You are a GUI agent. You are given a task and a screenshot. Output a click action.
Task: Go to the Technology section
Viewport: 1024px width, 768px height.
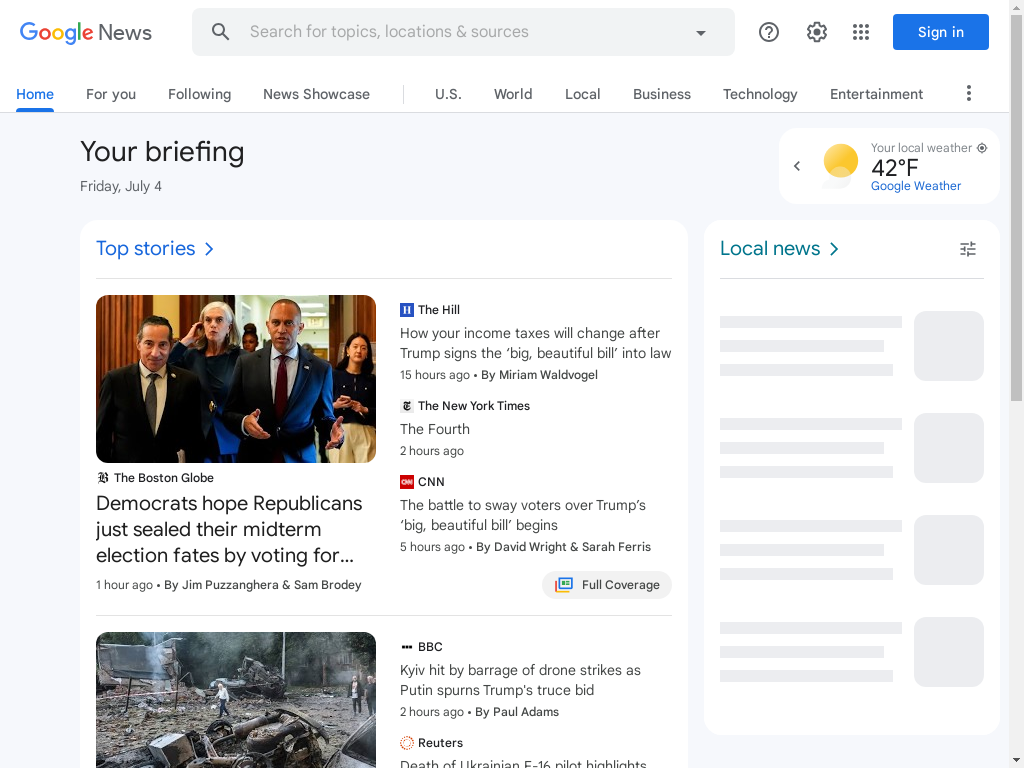[x=760, y=94]
